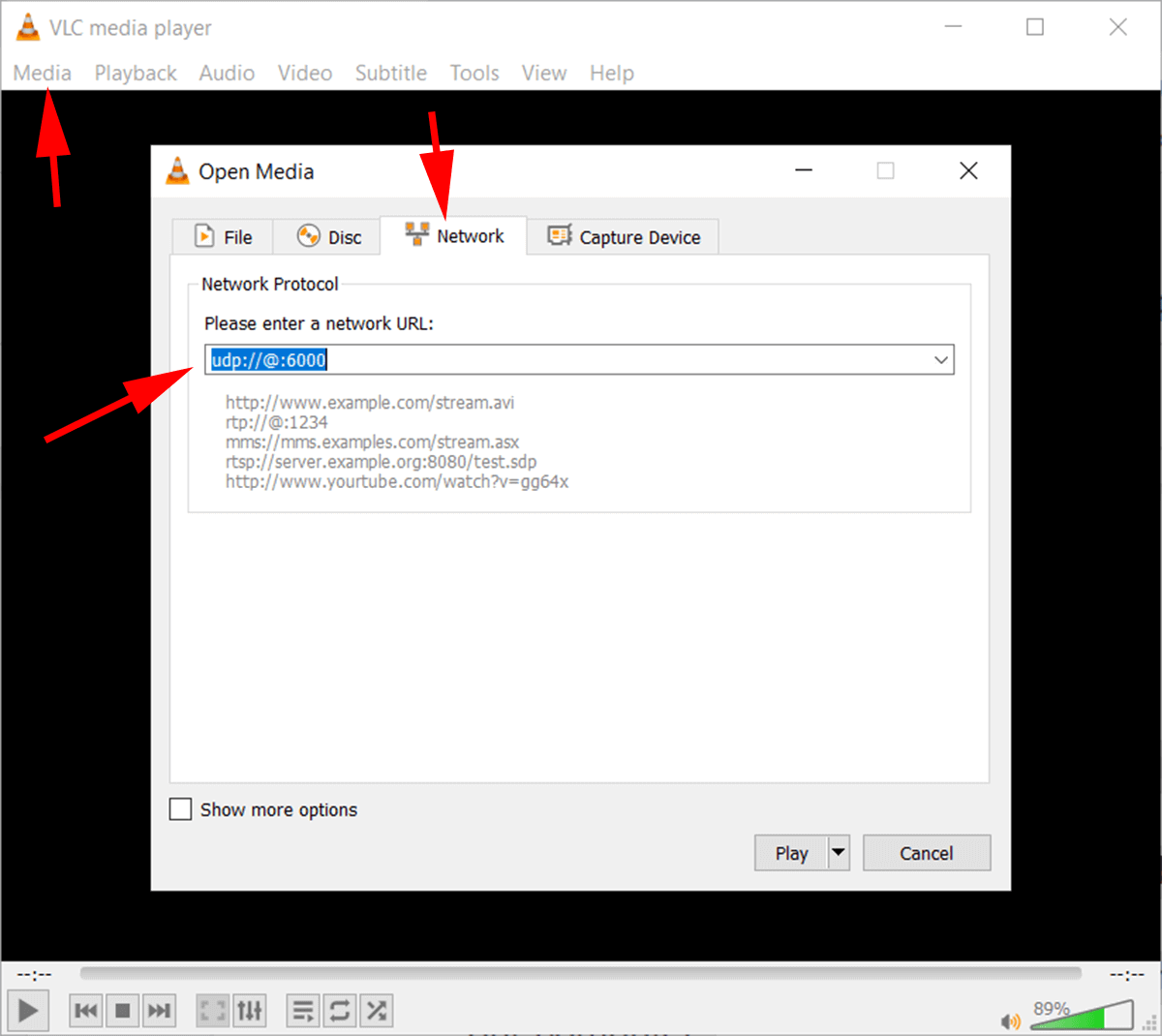Close the VLC media player window
The image size is (1162, 1036).
(x=1118, y=27)
